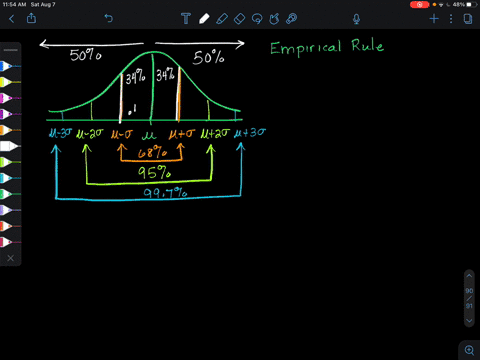
Task: Tap the zoom magnifier icon
Action: coord(469,350)
